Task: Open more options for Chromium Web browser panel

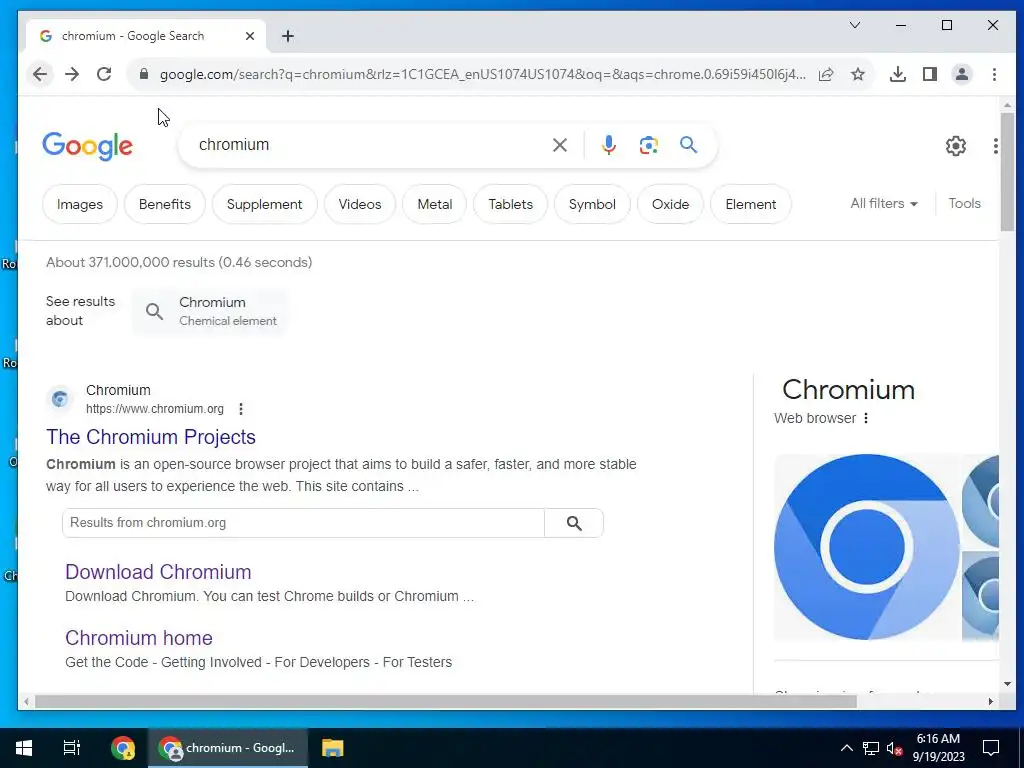Action: [866, 418]
